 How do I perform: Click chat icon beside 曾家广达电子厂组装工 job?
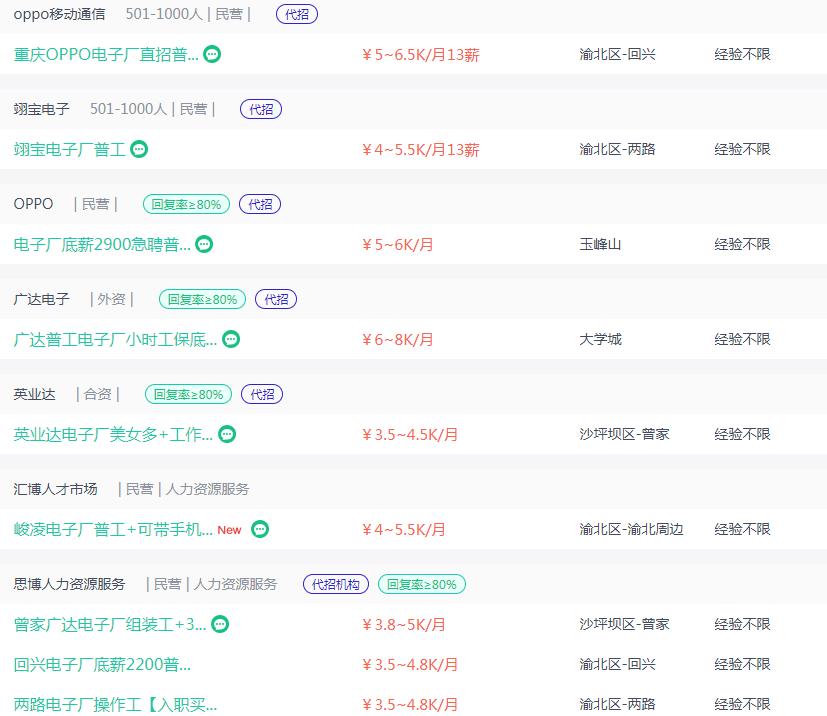pos(220,624)
